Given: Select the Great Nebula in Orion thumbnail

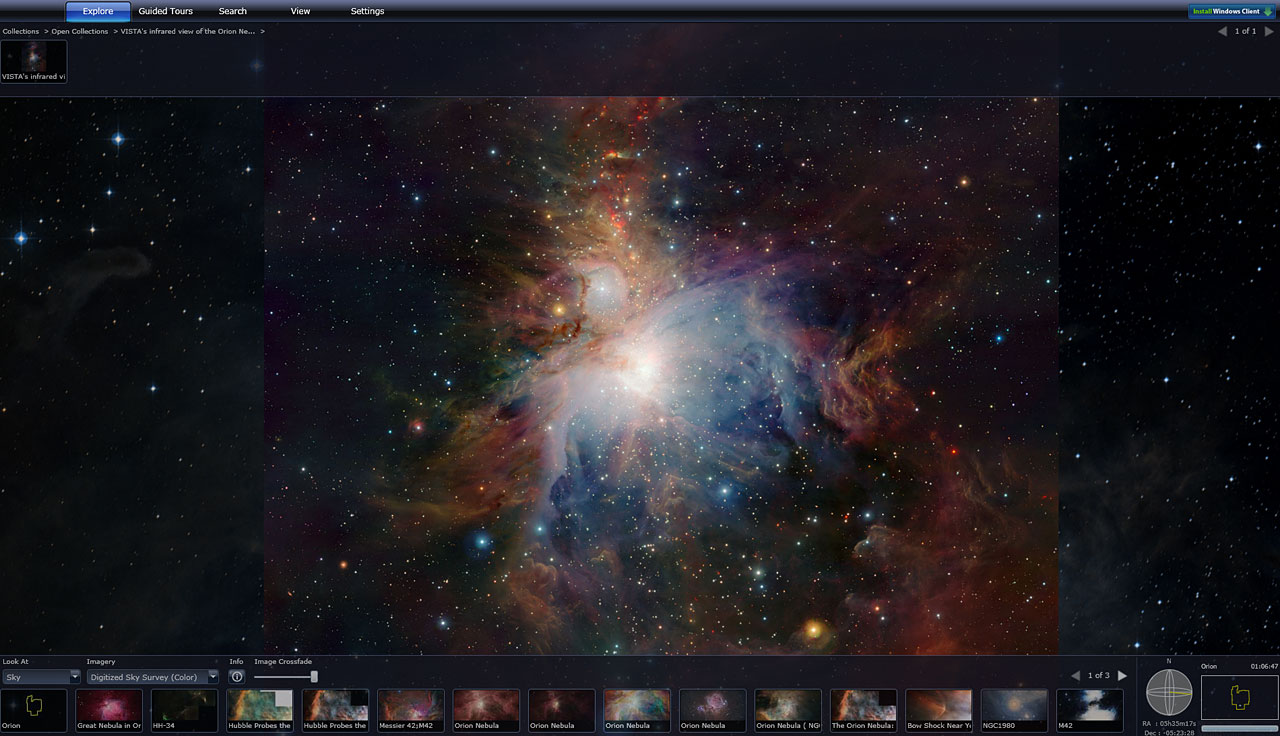Looking at the screenshot, I should click(109, 710).
